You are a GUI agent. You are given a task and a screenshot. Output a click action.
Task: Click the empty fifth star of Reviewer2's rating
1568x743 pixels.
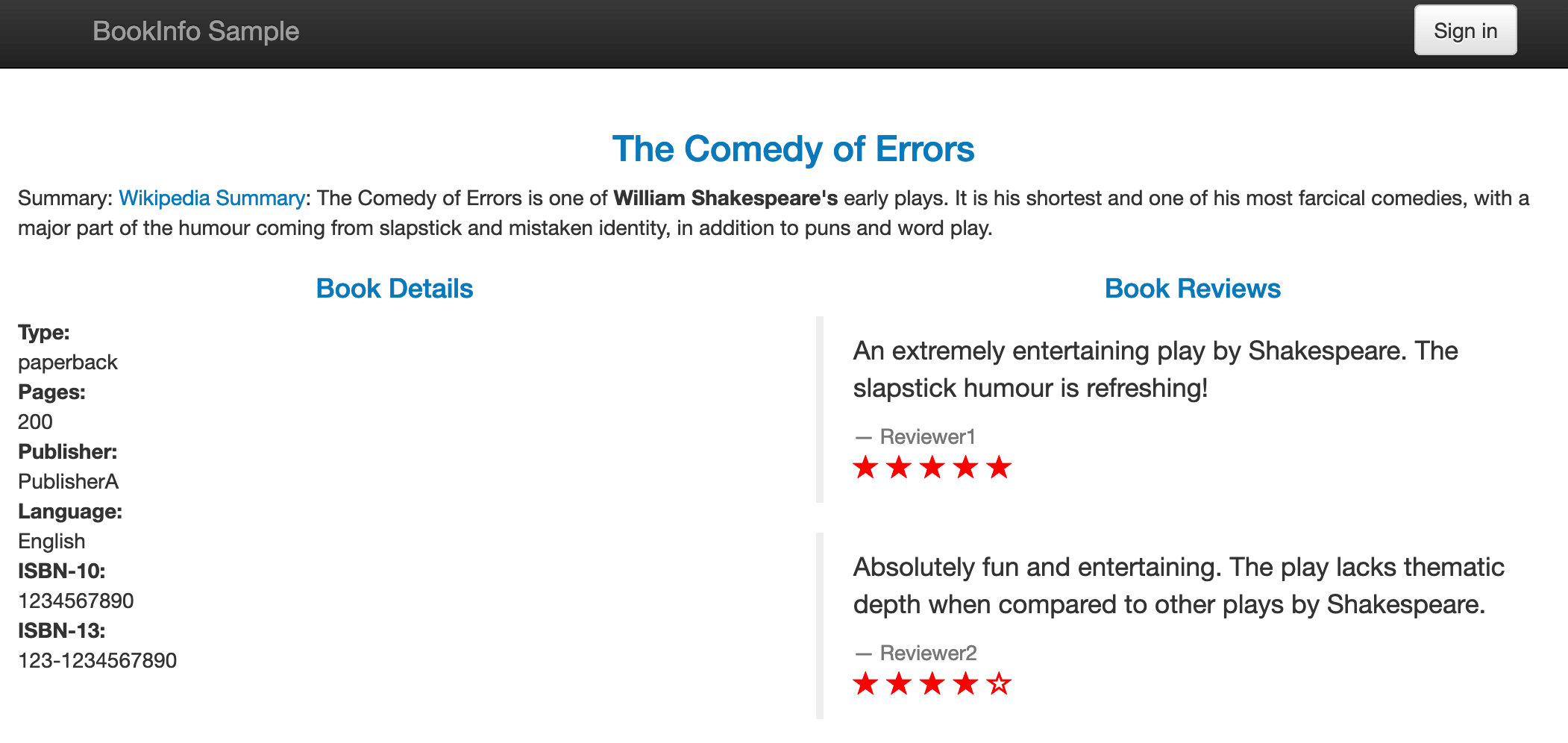click(999, 683)
